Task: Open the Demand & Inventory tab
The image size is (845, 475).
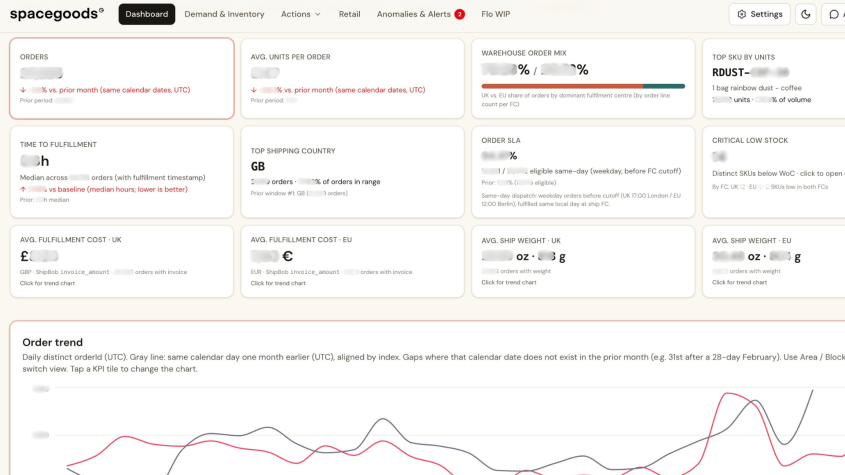Action: coord(224,15)
